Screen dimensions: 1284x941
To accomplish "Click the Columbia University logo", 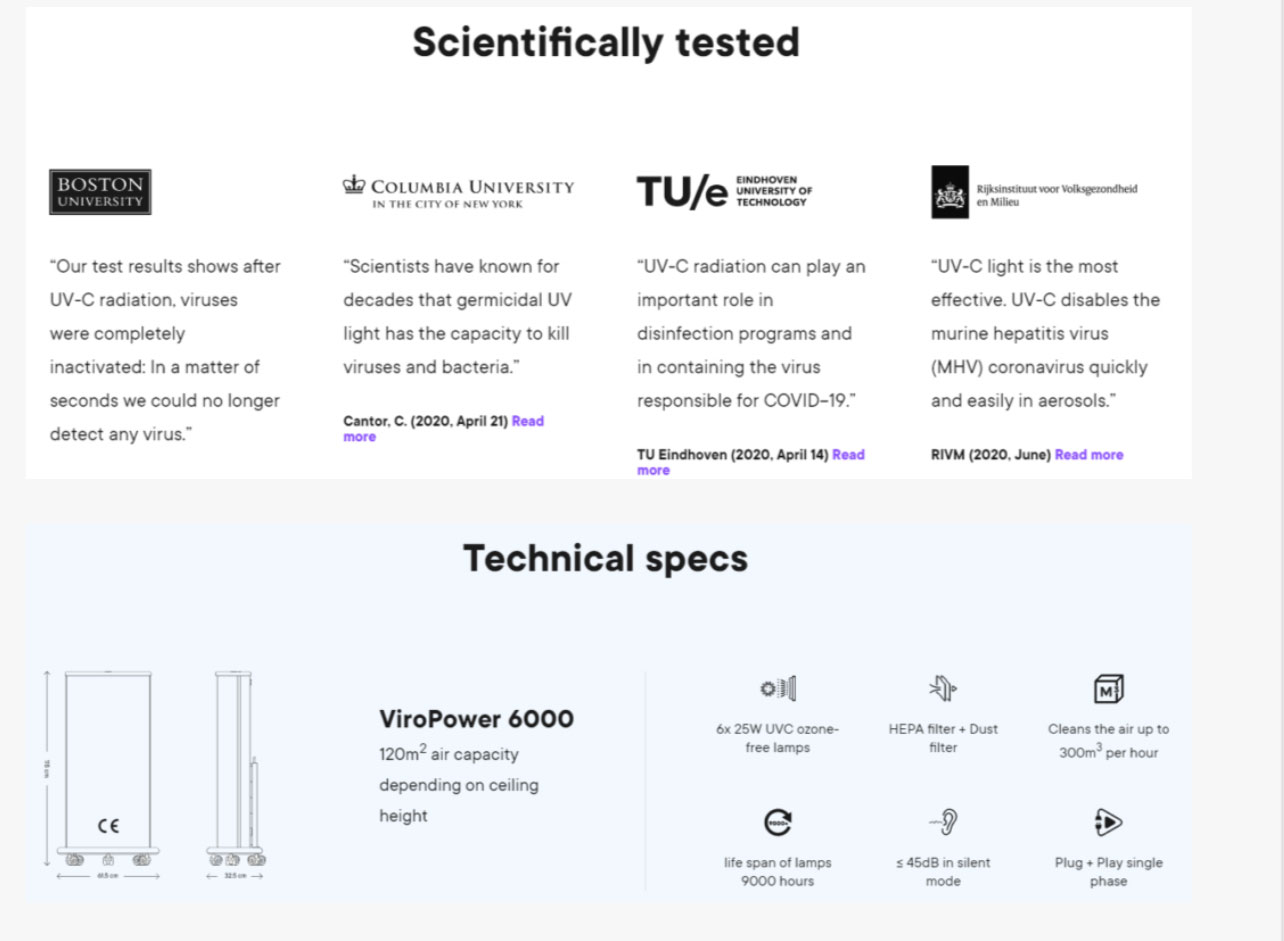I will pos(458,192).
